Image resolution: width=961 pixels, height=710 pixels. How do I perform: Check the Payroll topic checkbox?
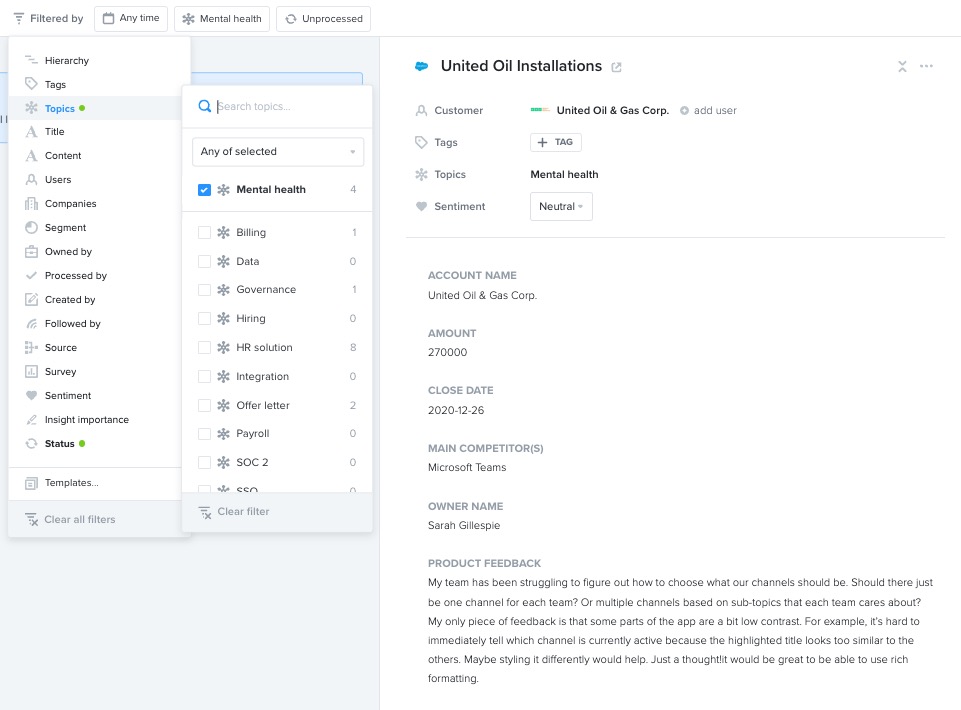[205, 433]
